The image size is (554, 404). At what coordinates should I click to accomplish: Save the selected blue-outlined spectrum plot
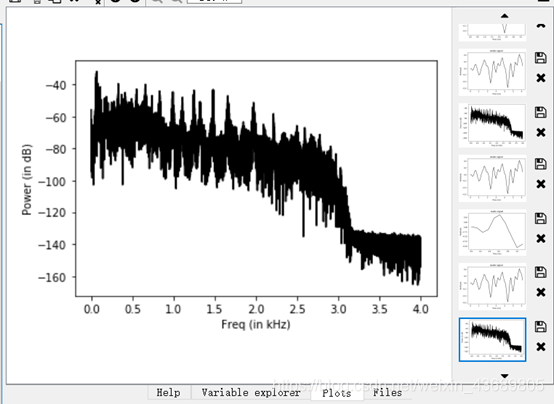click(x=541, y=327)
